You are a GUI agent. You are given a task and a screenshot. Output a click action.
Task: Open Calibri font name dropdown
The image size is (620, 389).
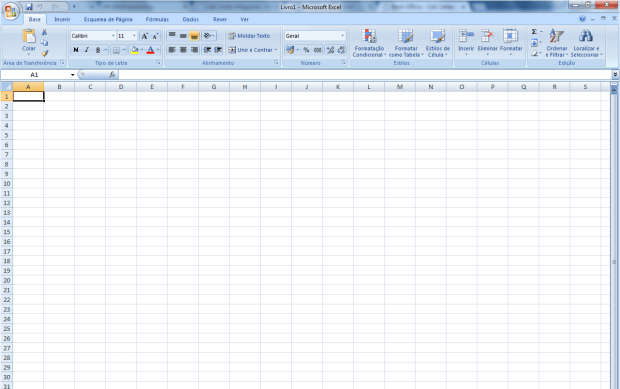pyautogui.click(x=113, y=36)
